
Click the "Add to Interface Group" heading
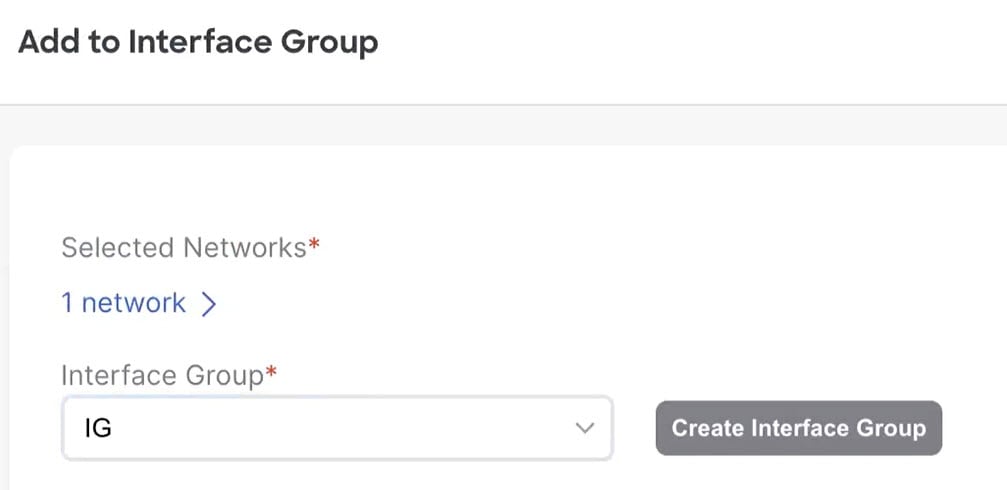click(198, 42)
